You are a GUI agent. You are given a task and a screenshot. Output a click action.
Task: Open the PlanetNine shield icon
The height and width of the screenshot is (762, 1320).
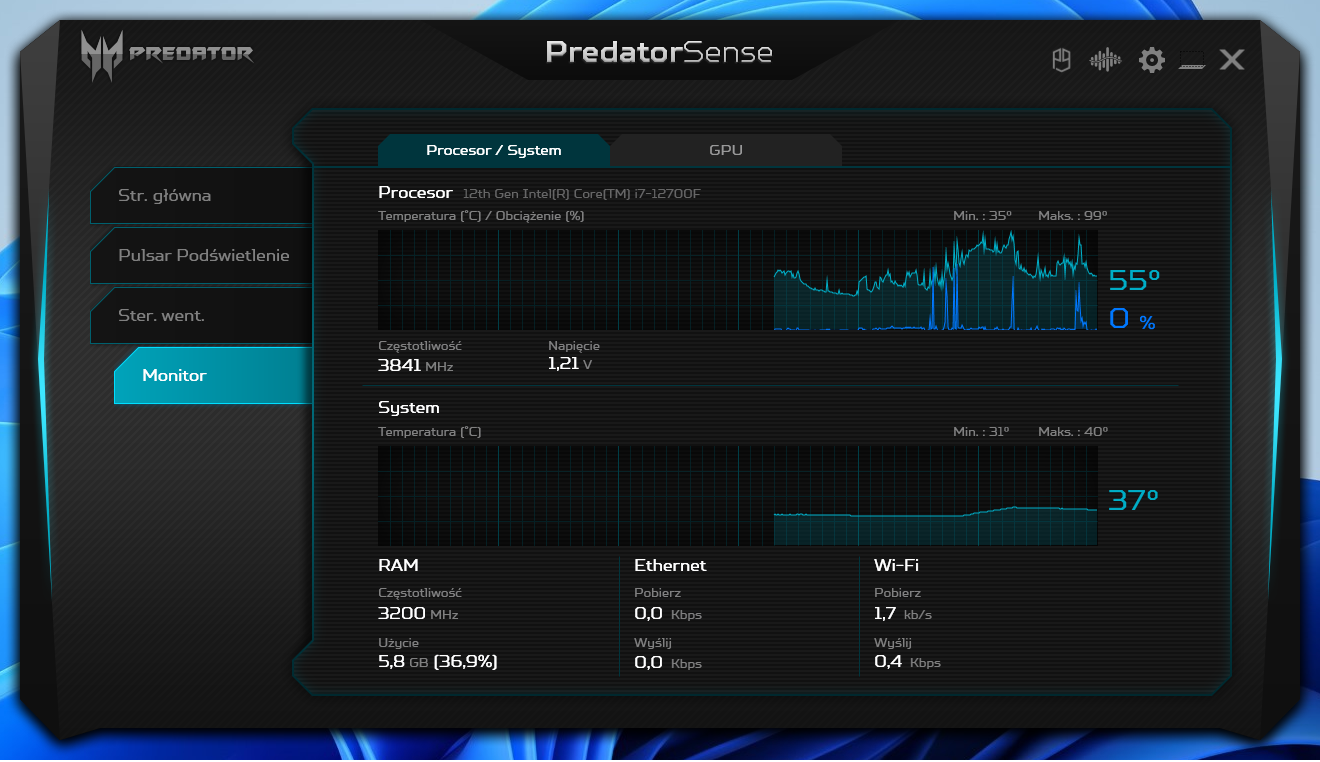[1061, 60]
